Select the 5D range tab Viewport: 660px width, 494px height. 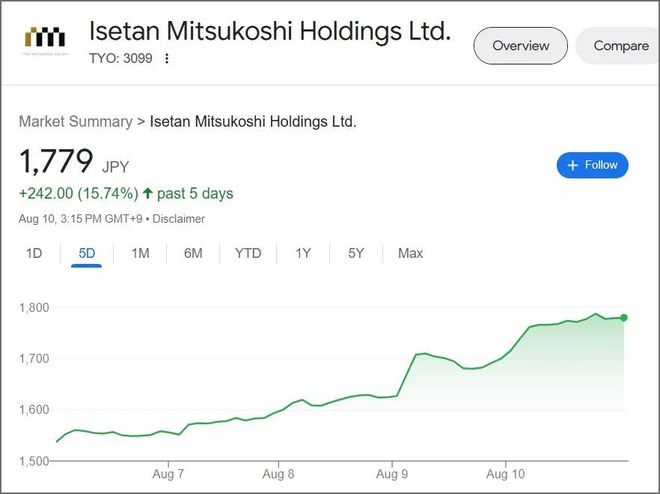(x=87, y=253)
